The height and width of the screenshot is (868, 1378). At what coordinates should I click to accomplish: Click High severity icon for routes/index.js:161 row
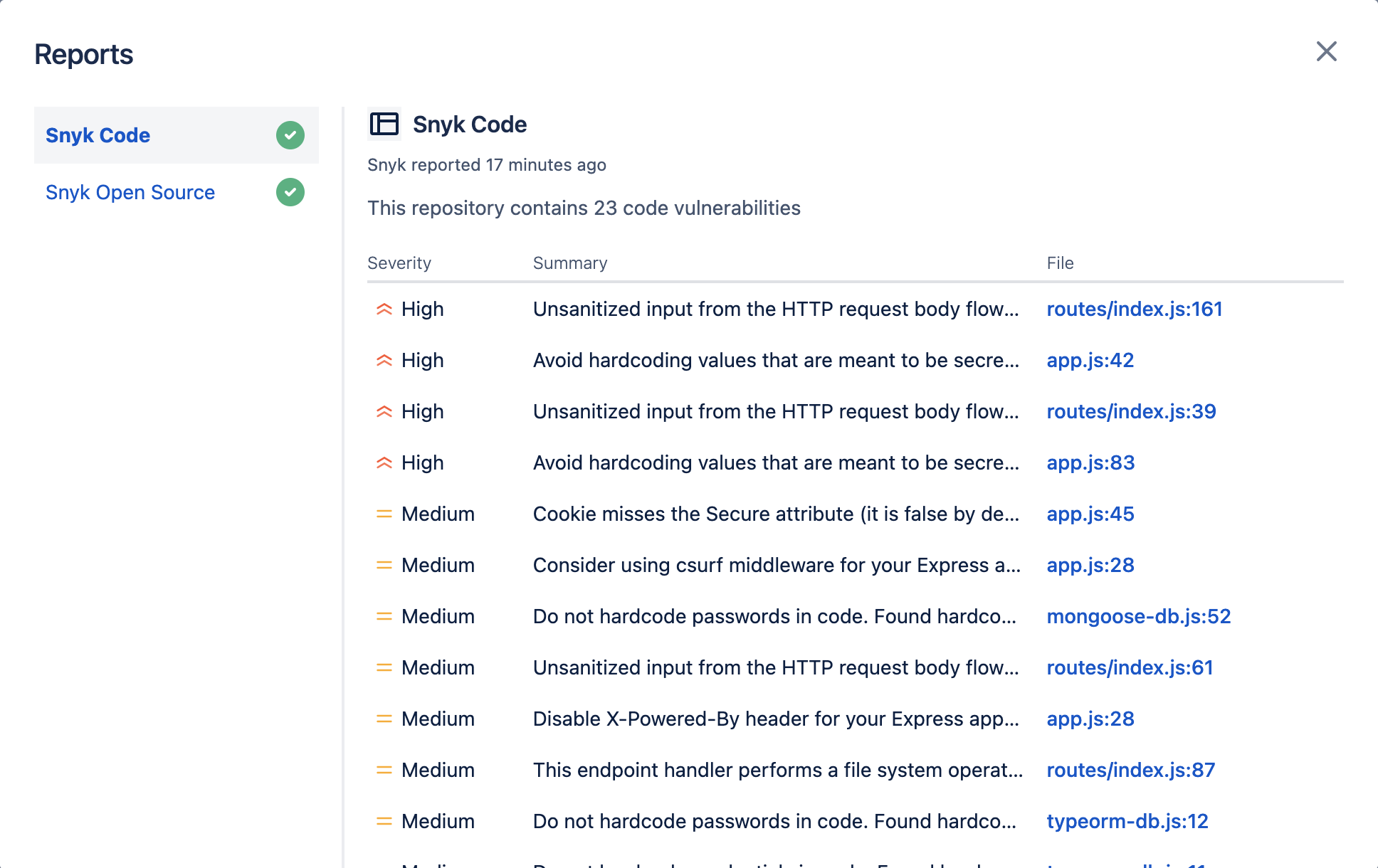384,309
